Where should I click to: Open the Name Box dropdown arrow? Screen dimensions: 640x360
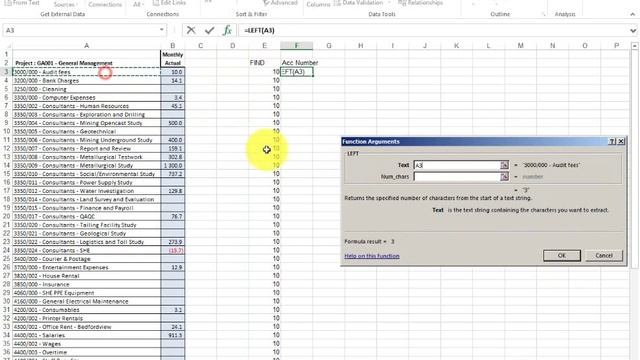pyautogui.click(x=162, y=30)
